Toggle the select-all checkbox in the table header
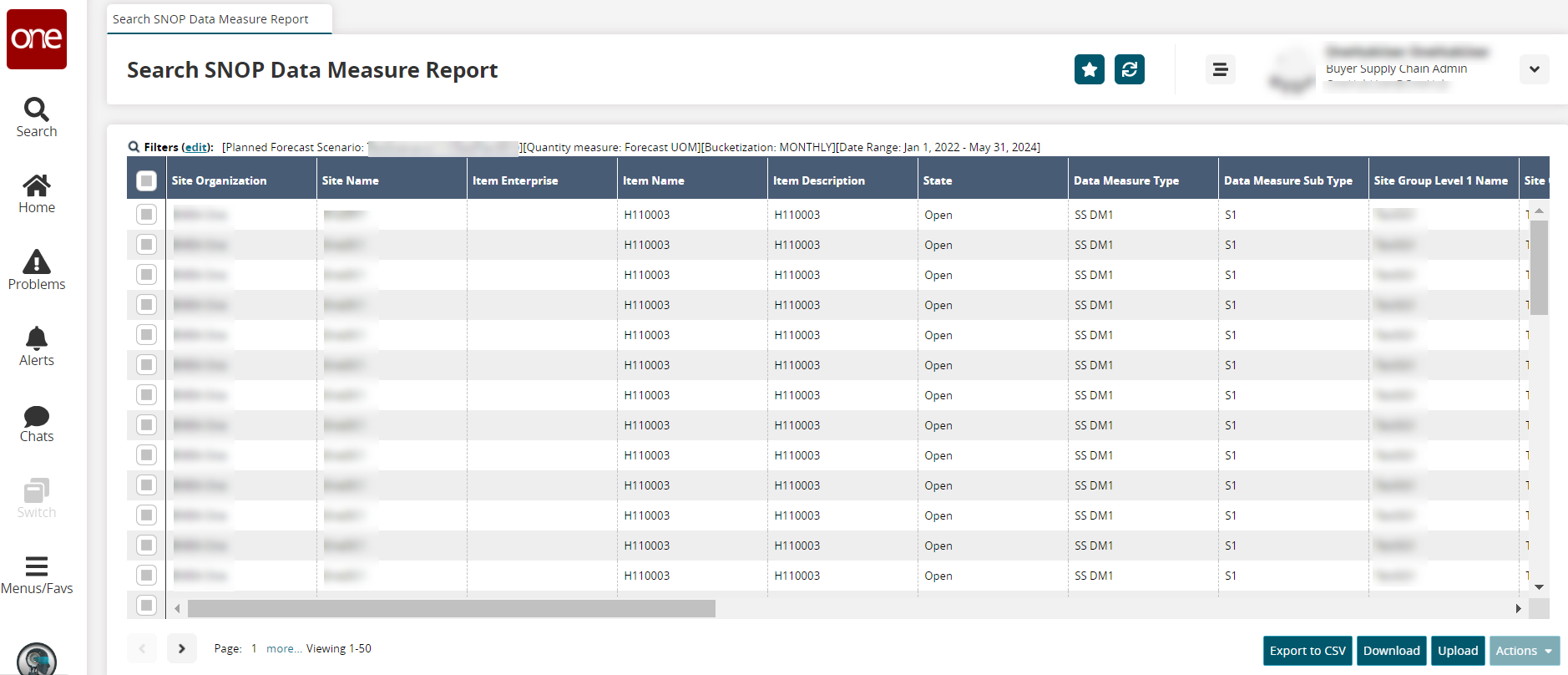1568x675 pixels. pyautogui.click(x=146, y=180)
